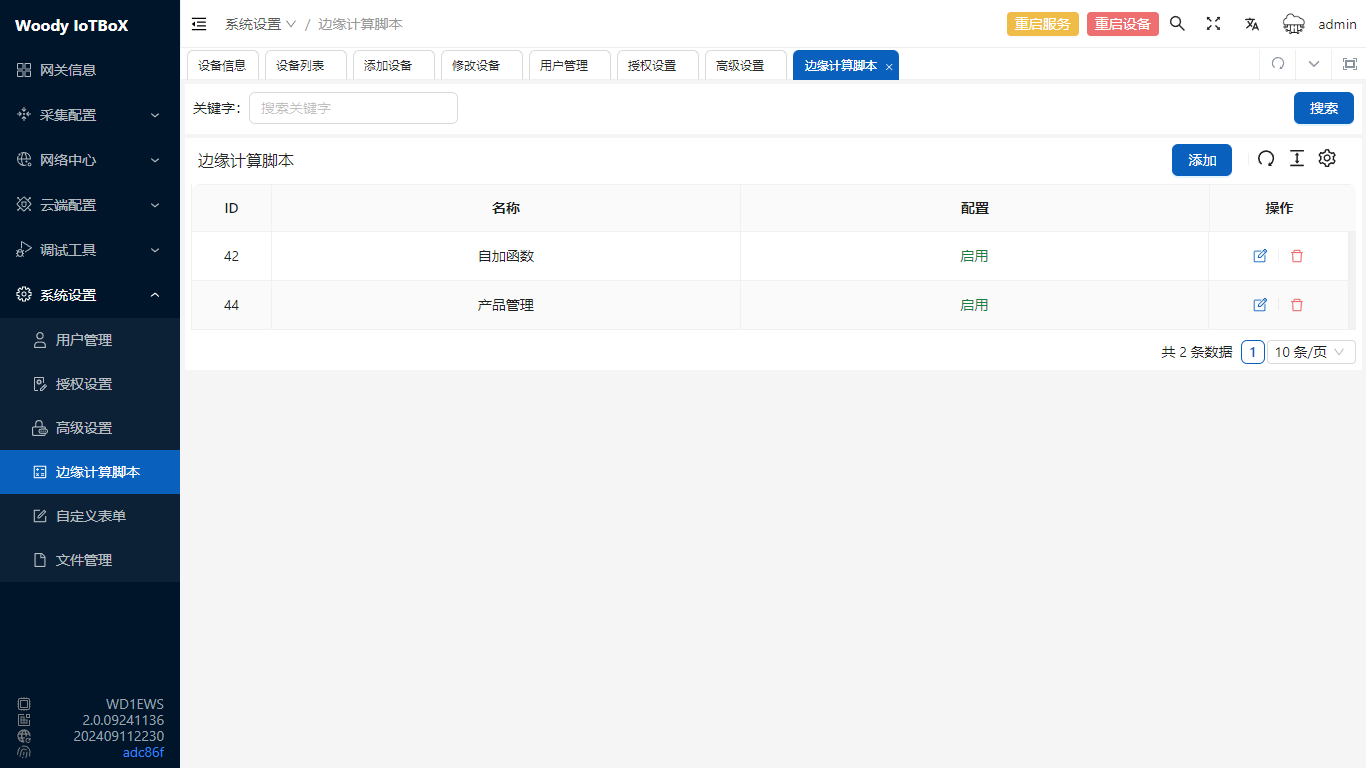
Task: Open 文件管理 in the sidebar
Action: click(x=84, y=560)
